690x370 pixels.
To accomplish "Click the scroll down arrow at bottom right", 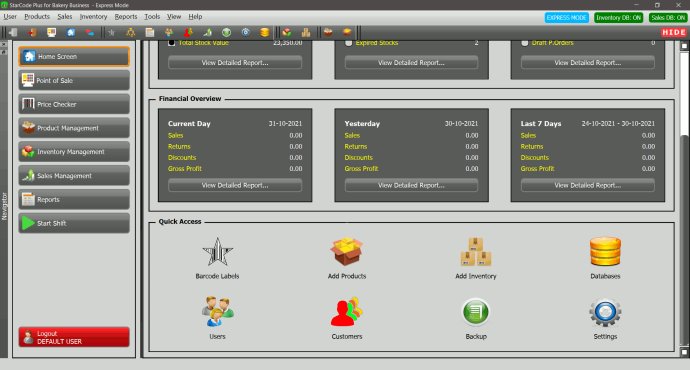I will (684, 352).
